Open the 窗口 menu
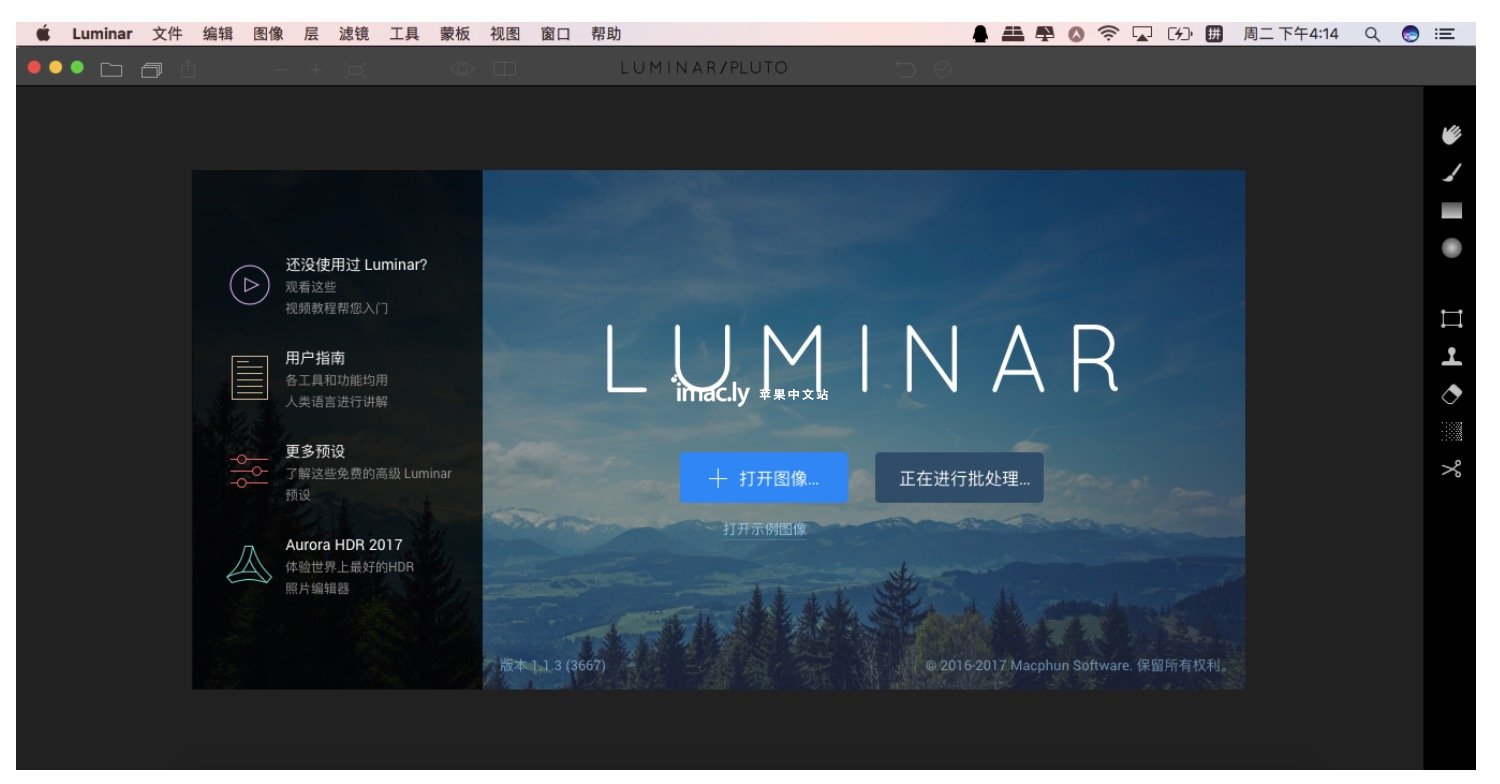 (x=555, y=34)
